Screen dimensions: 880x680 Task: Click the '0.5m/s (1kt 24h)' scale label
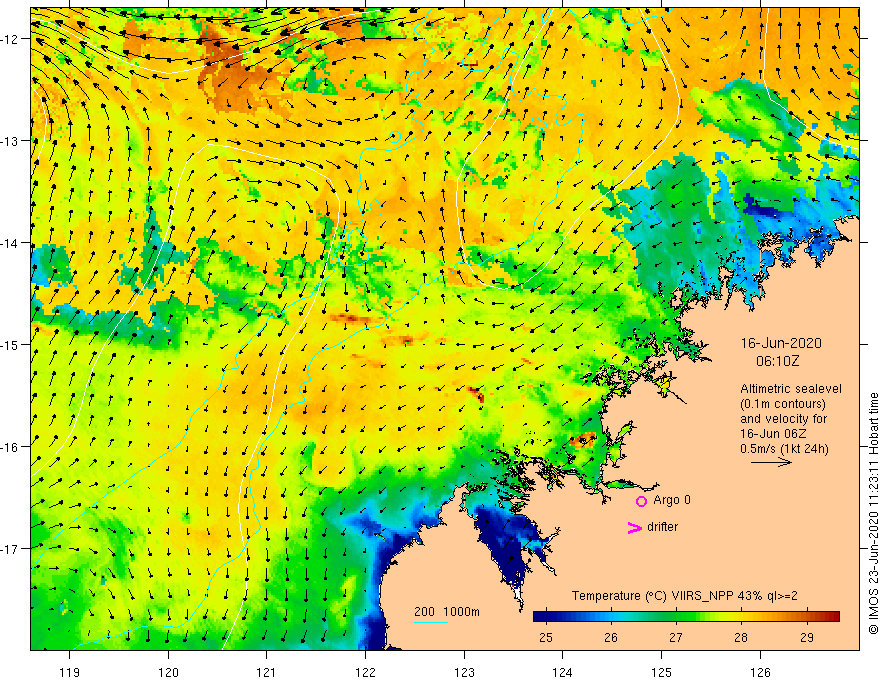784,449
